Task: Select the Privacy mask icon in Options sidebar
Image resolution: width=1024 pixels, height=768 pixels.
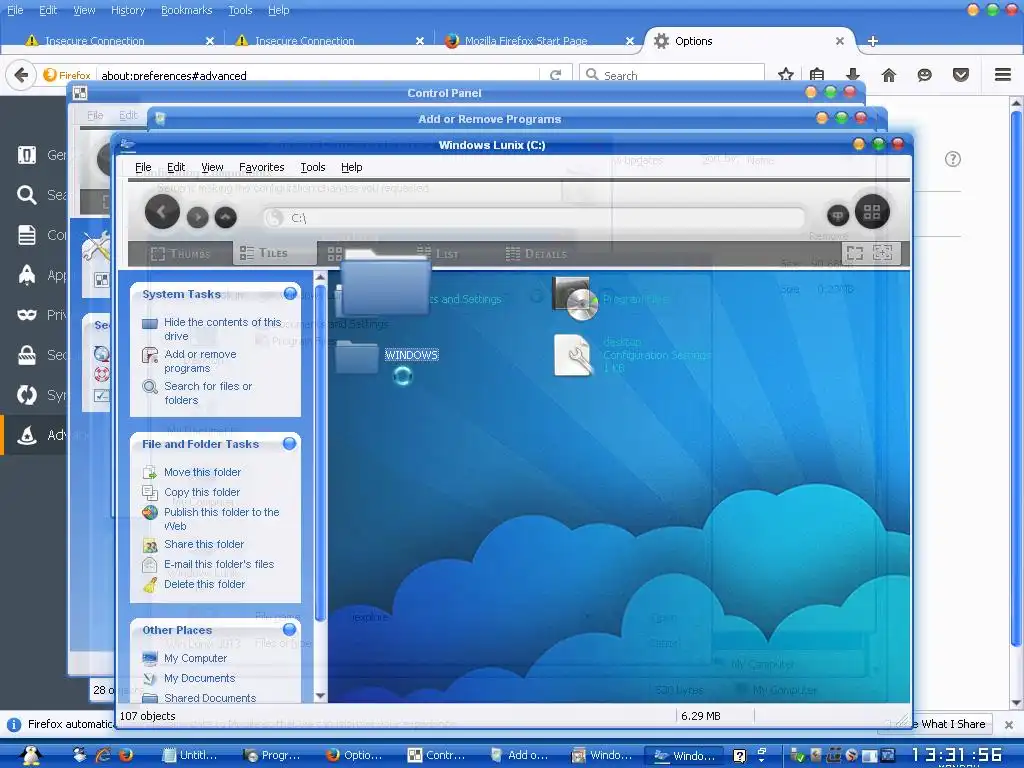Action: 27,315
